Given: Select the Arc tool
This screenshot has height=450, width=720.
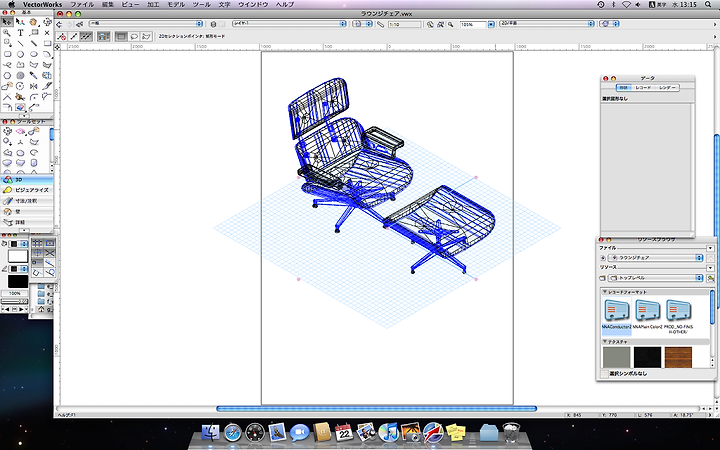Looking at the screenshot, I should tap(47, 54).
